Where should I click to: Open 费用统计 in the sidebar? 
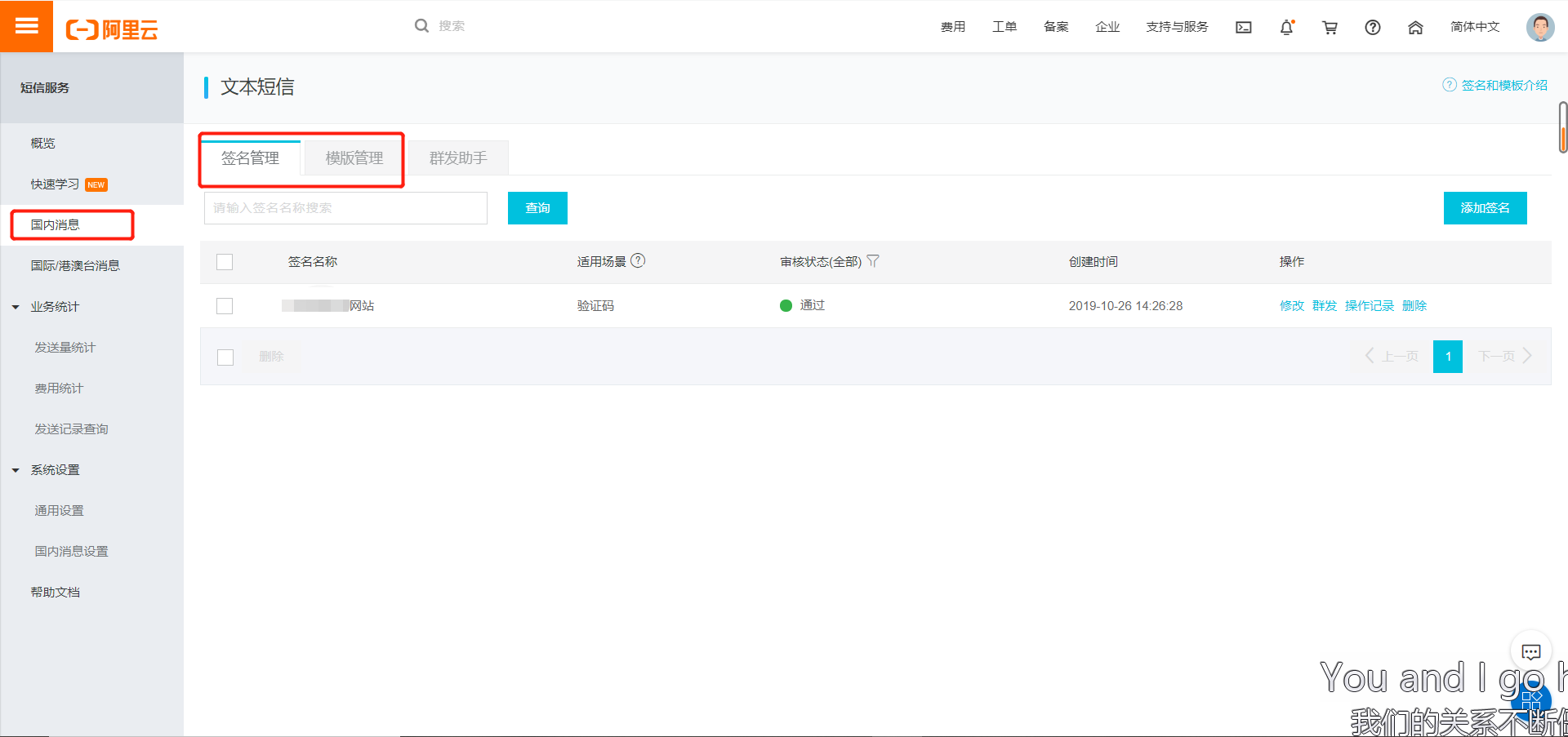coord(59,388)
